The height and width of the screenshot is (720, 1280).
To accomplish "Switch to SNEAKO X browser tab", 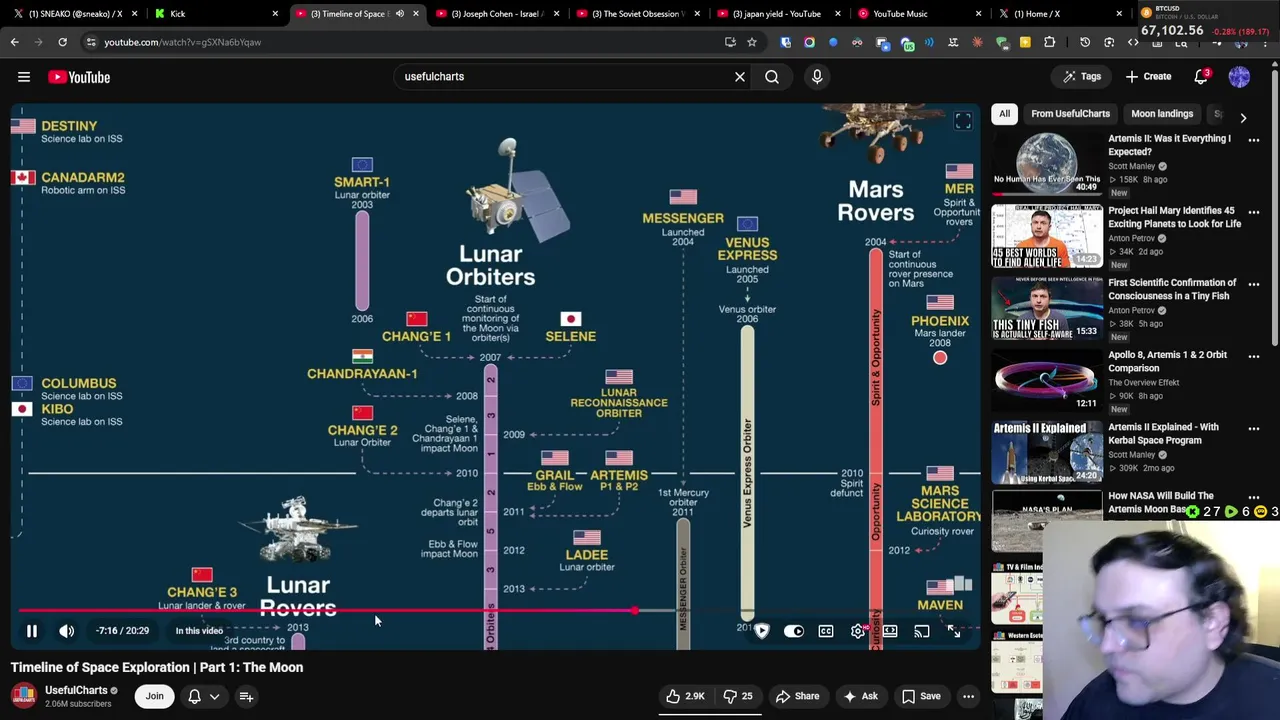I will coord(76,14).
